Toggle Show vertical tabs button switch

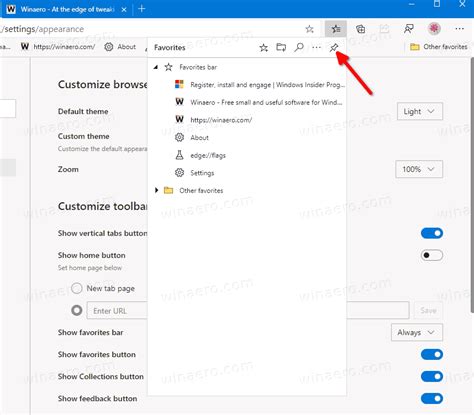(432, 233)
